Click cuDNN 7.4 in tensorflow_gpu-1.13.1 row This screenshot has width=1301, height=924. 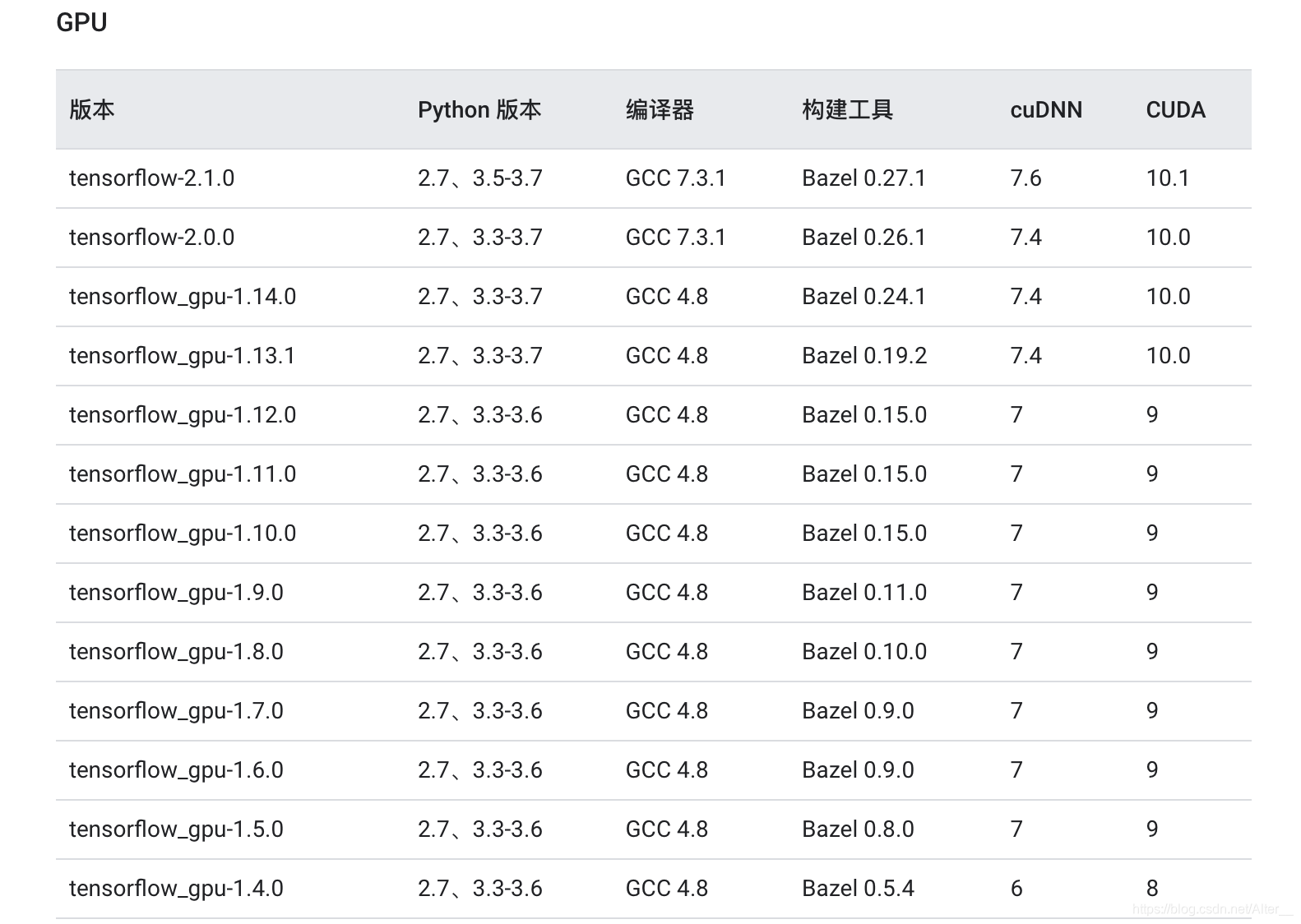pos(1026,356)
